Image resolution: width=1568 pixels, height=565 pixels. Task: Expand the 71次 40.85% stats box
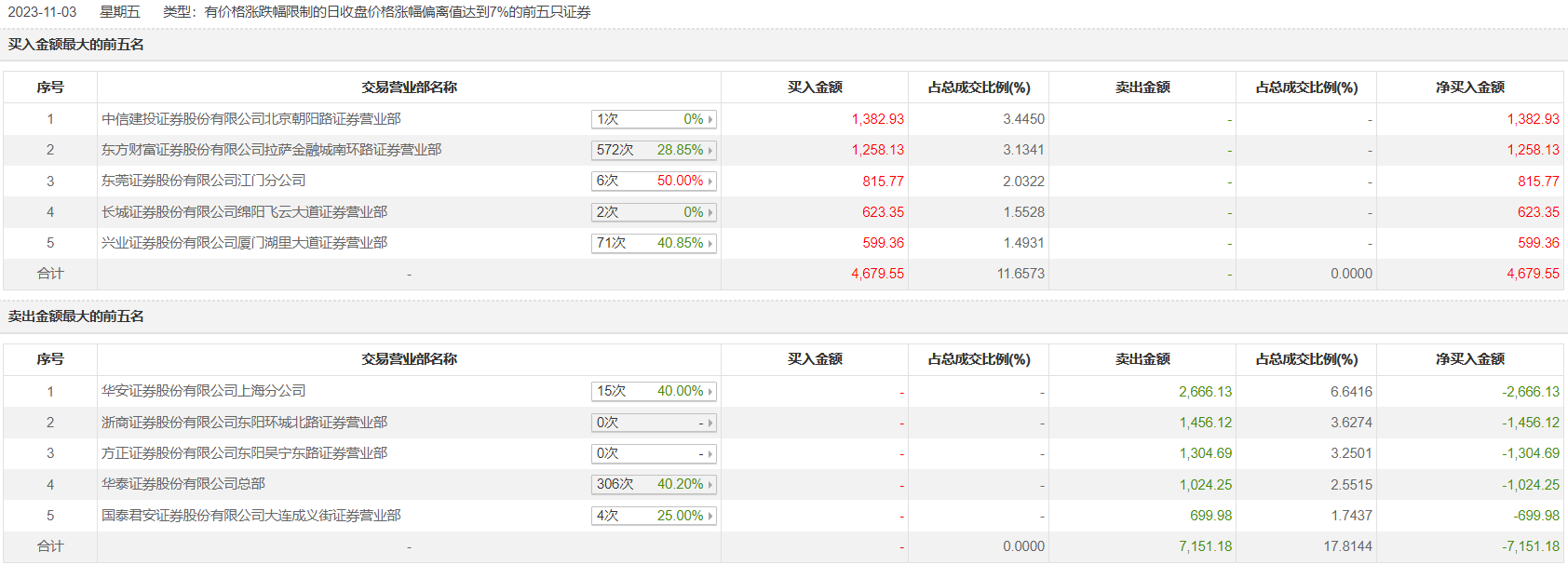[654, 243]
